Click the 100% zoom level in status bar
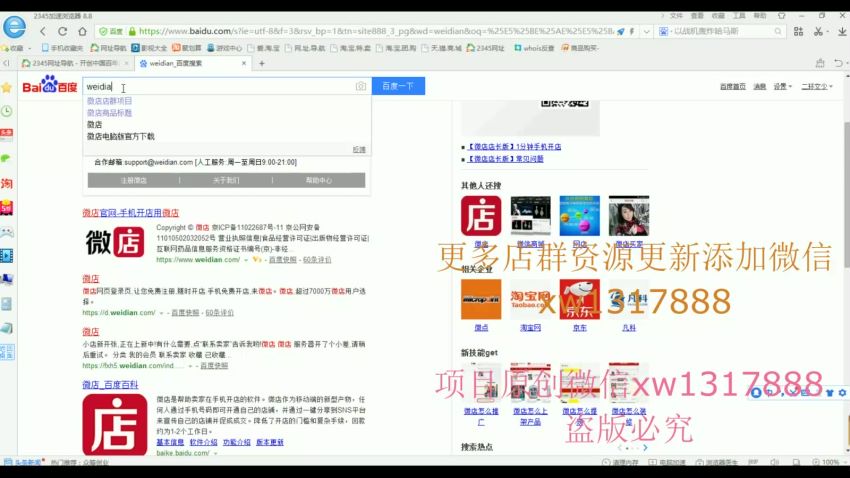Viewport: 850px width, 478px height. coord(826,462)
